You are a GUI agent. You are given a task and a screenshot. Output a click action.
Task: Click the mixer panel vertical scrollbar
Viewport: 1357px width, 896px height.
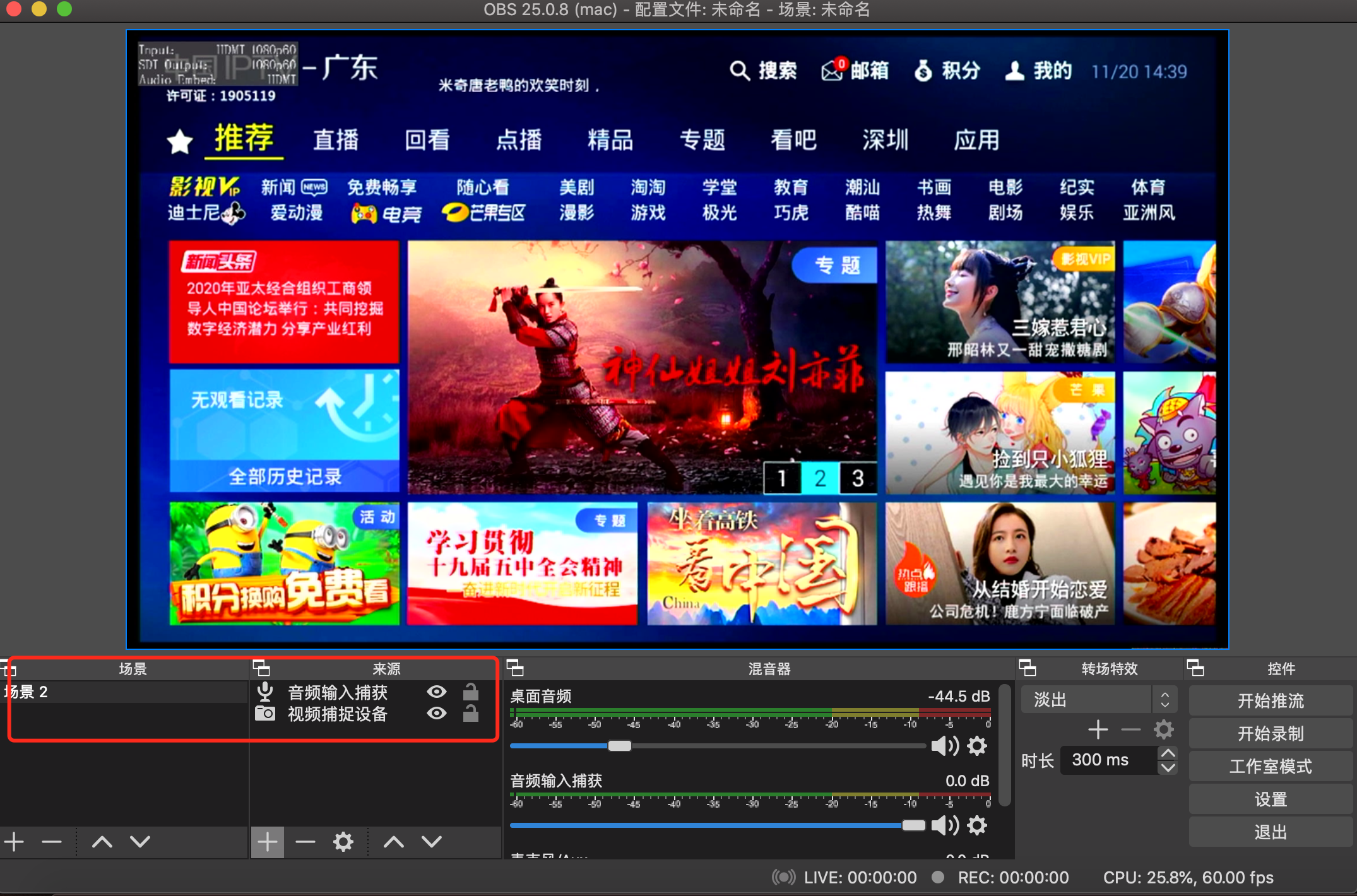pyautogui.click(x=1005, y=746)
